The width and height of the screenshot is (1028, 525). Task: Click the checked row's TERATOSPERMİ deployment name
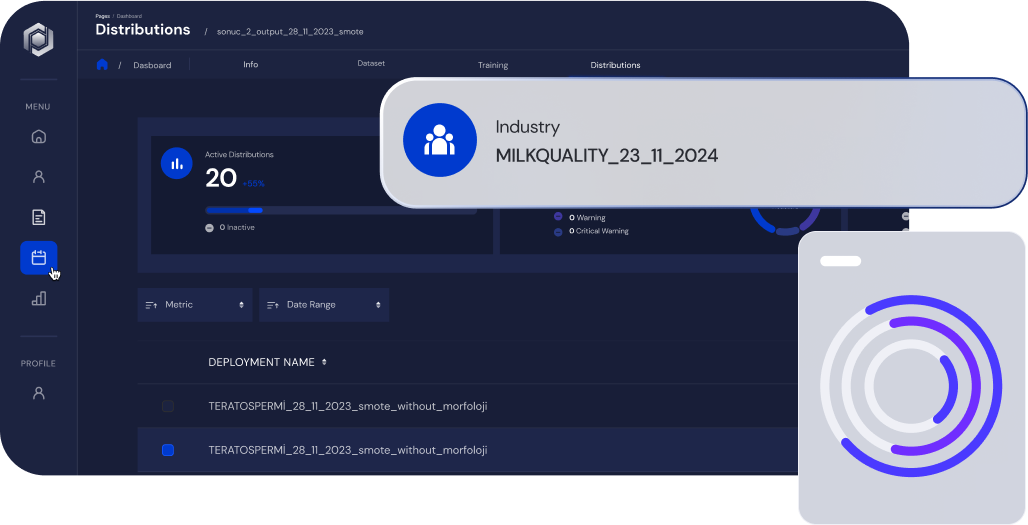(347, 450)
